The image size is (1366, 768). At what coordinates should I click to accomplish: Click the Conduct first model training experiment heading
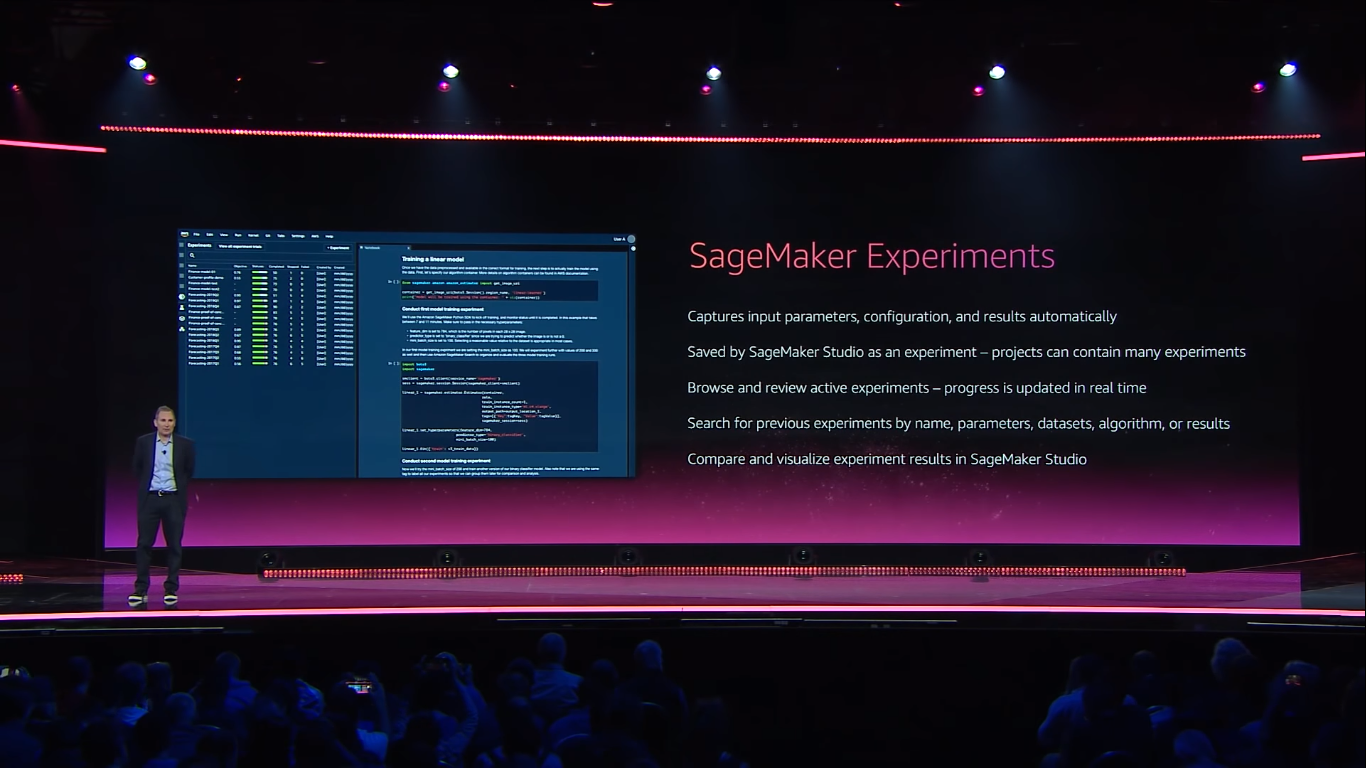pyautogui.click(x=443, y=309)
